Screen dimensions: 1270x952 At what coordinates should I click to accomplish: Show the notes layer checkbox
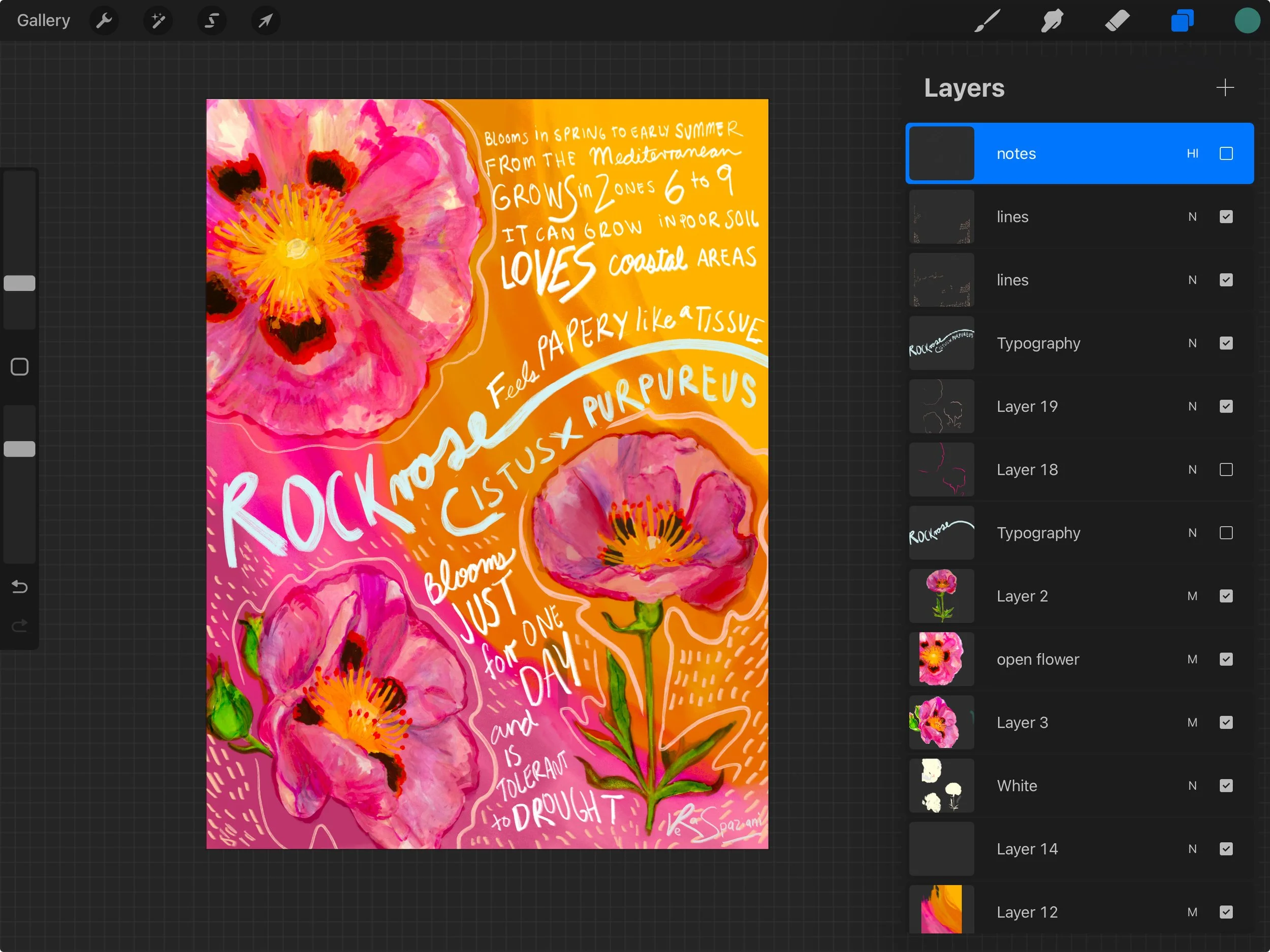point(1226,153)
